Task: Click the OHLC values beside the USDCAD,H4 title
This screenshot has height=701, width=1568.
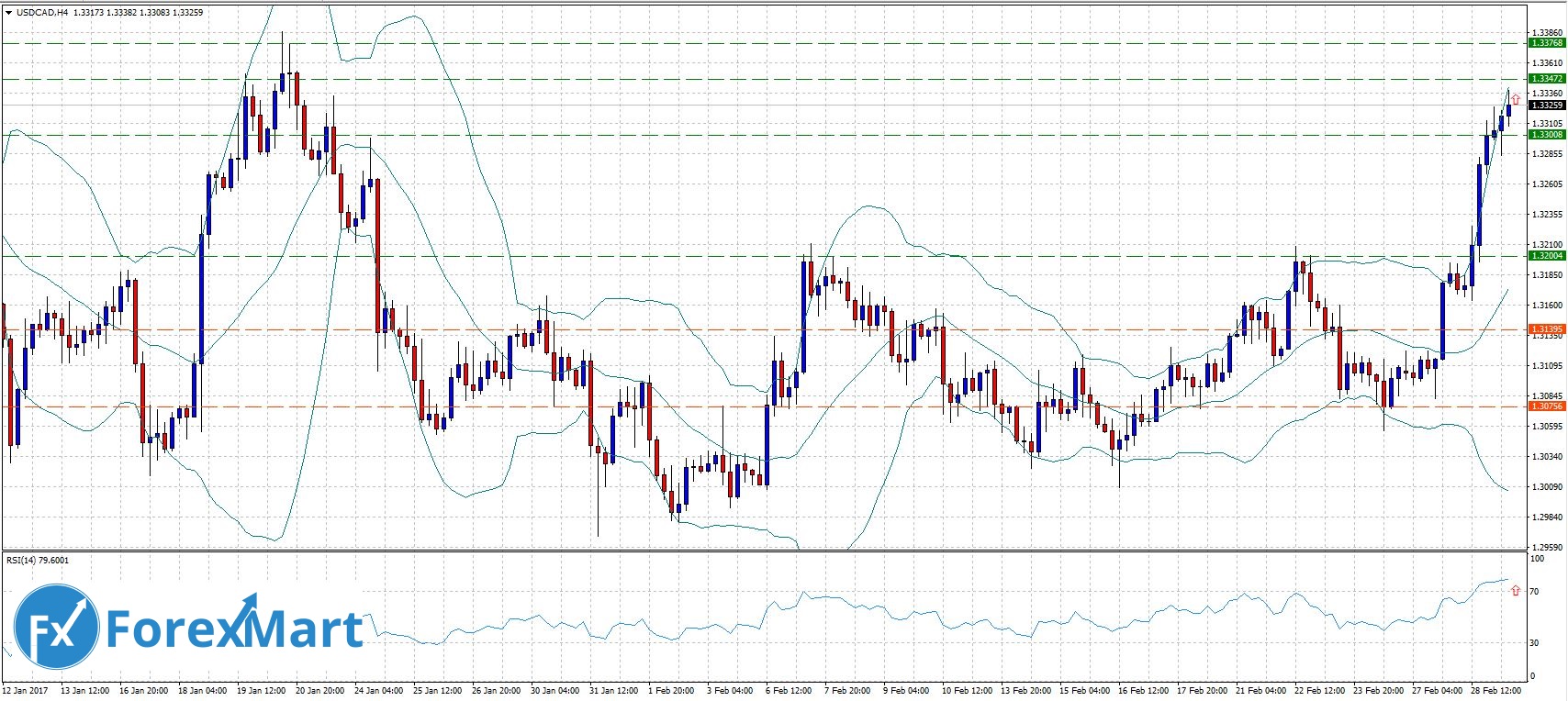Action: [138, 13]
